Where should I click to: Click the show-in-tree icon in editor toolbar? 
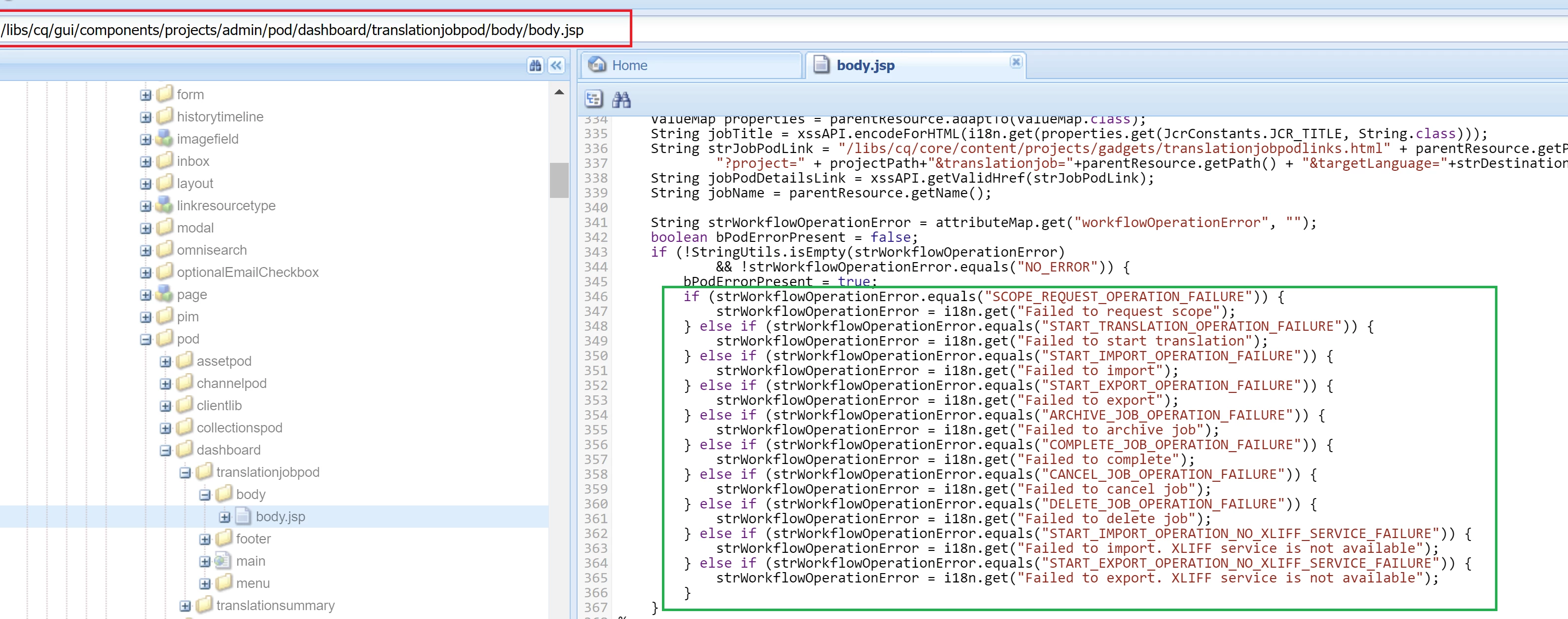coord(593,99)
